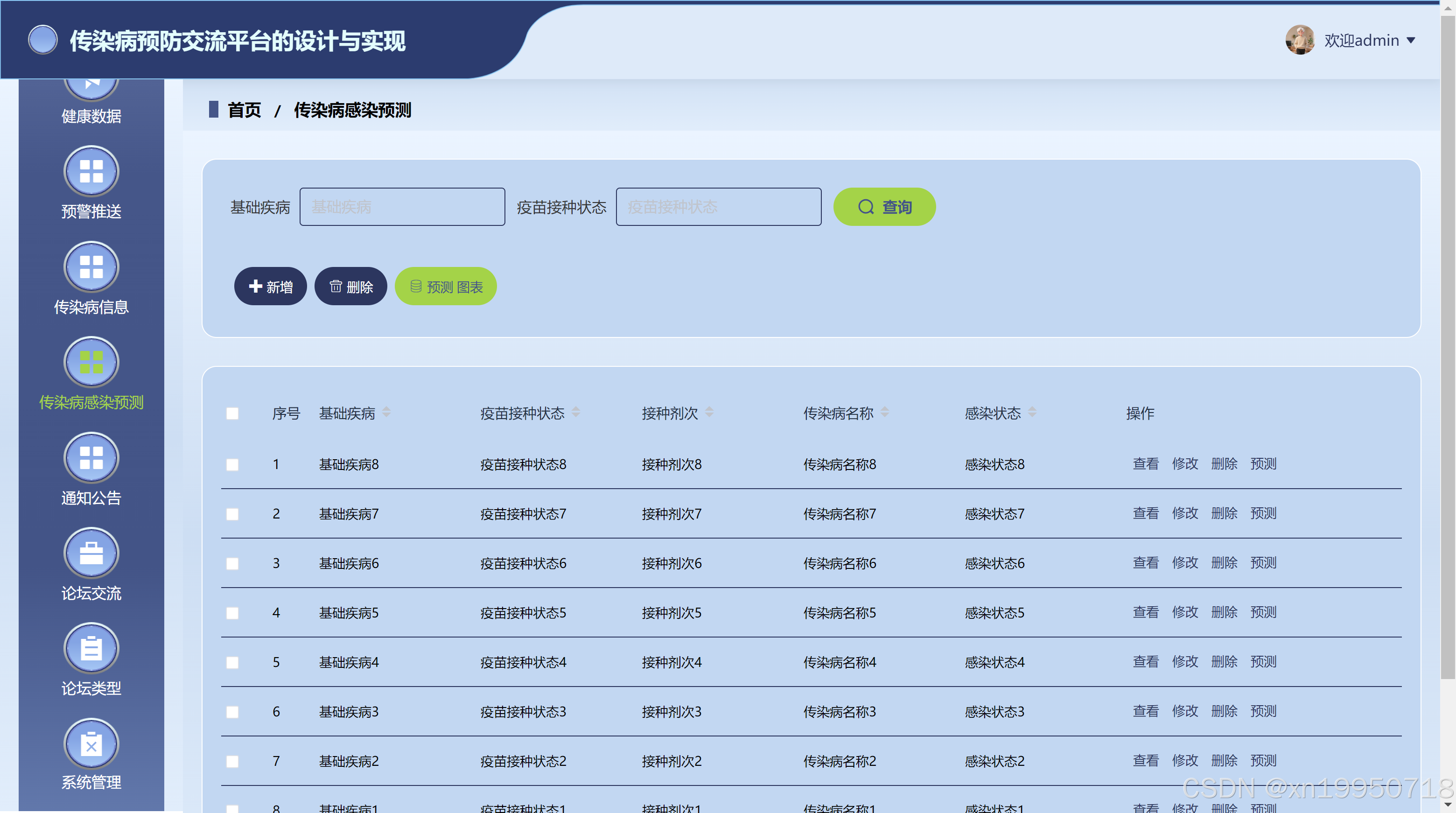Open the 传染病信息 menu label
Image resolution: width=1456 pixels, height=813 pixels.
[x=91, y=307]
